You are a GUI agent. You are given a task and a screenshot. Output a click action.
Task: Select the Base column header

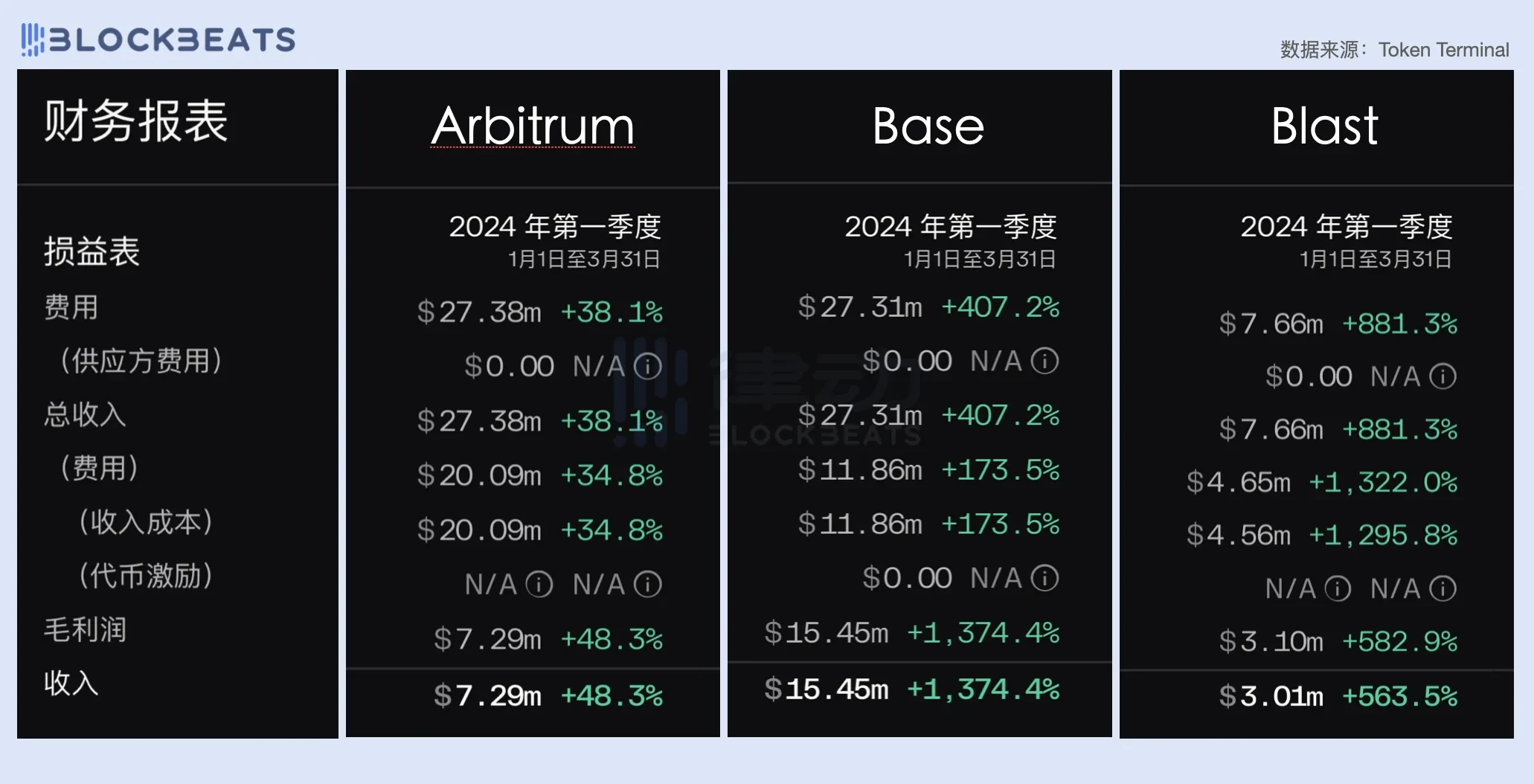point(928,126)
